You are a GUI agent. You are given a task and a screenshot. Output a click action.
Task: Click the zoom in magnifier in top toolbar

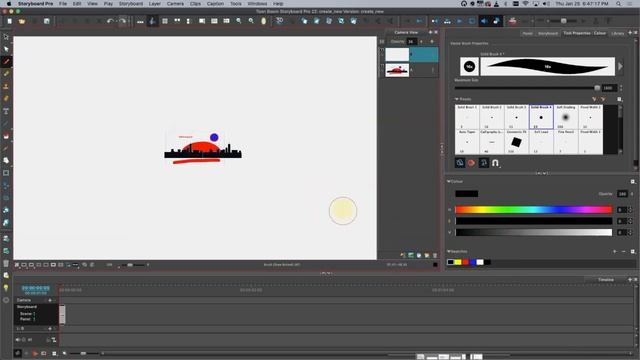tap(239, 21)
